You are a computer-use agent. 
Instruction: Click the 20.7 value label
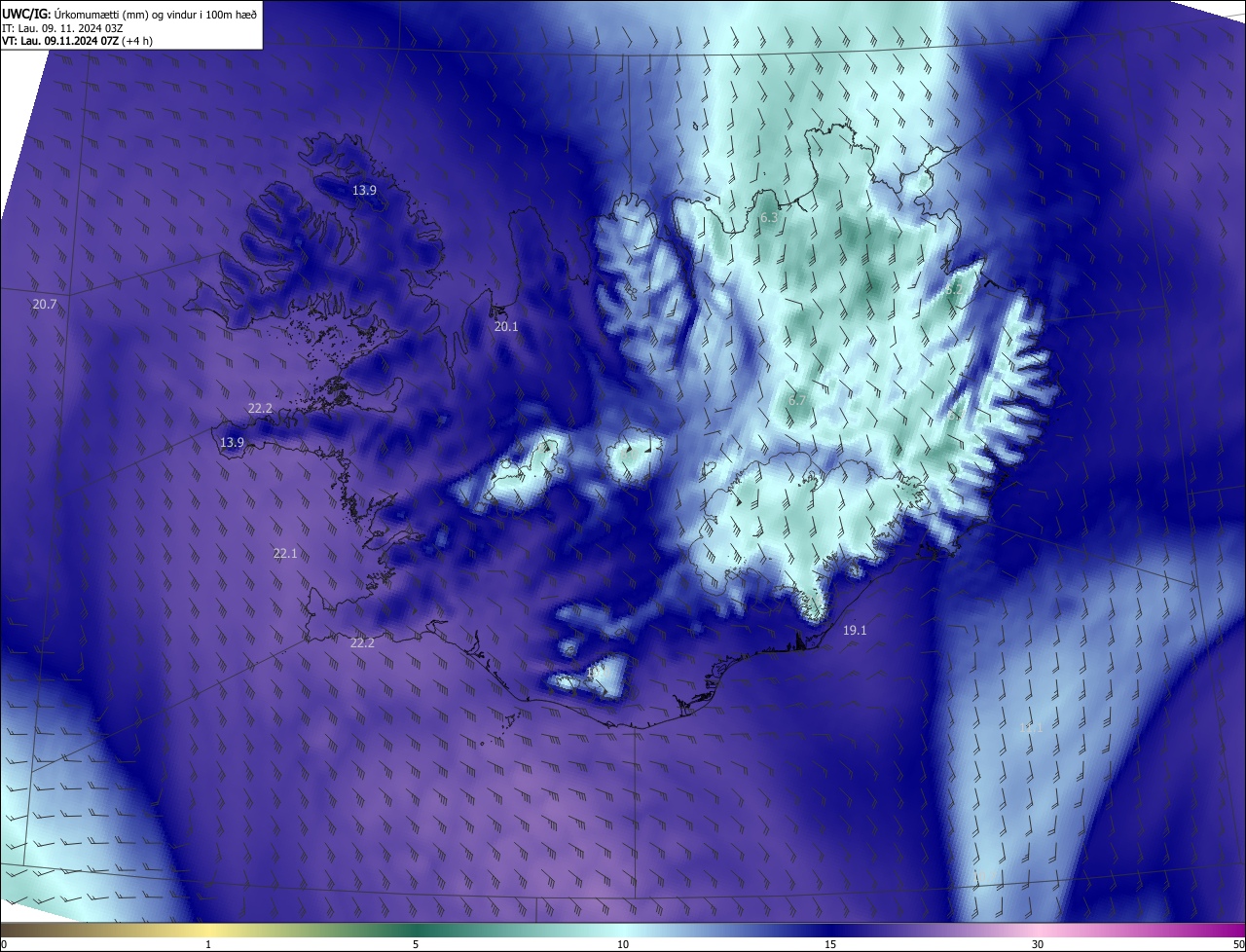[45, 305]
